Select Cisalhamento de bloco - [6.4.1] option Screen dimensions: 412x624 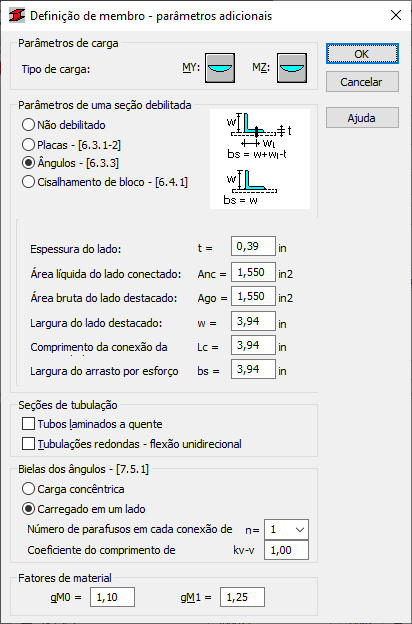point(105,182)
